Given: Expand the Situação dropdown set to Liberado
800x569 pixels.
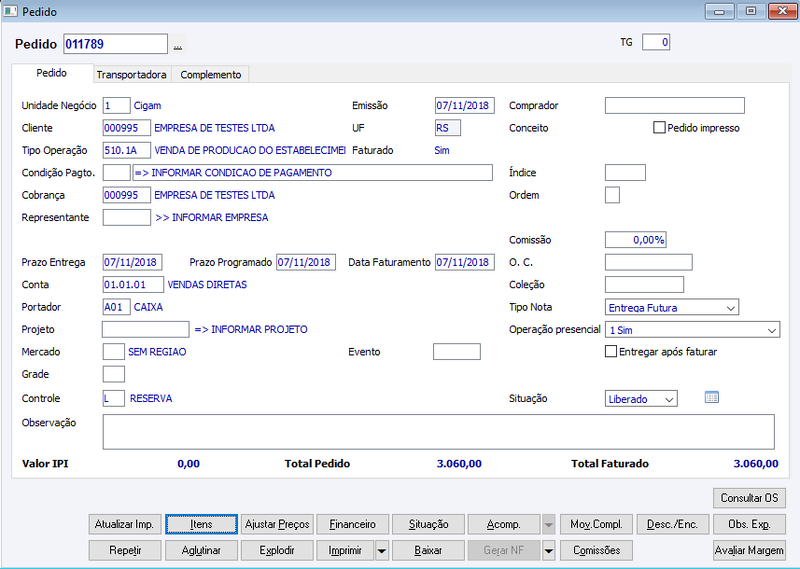Looking at the screenshot, I should point(641,399).
